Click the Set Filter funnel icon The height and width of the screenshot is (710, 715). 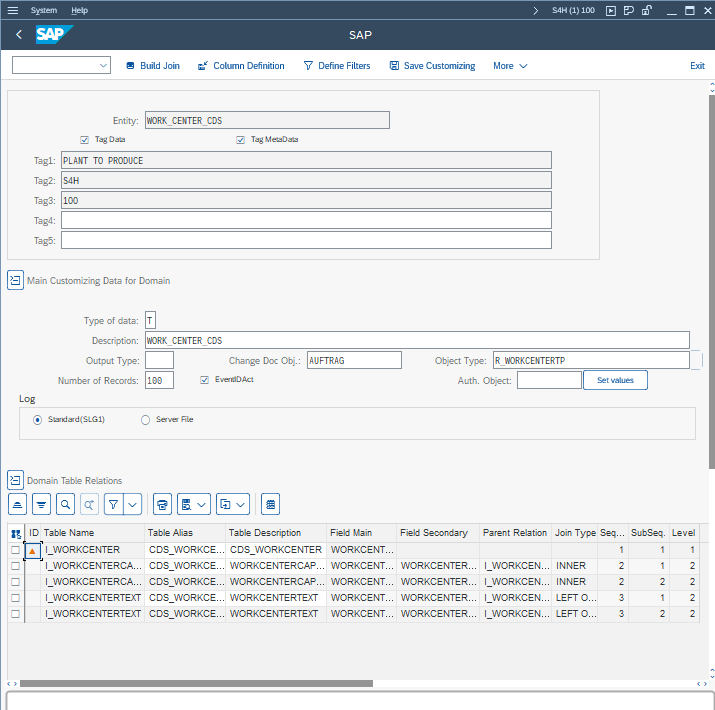coord(113,504)
